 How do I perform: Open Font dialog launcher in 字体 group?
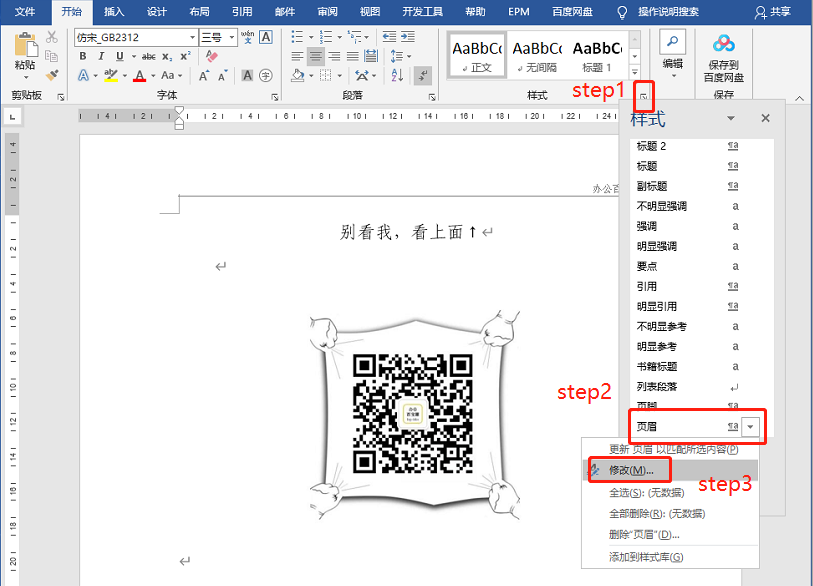pyautogui.click(x=275, y=97)
